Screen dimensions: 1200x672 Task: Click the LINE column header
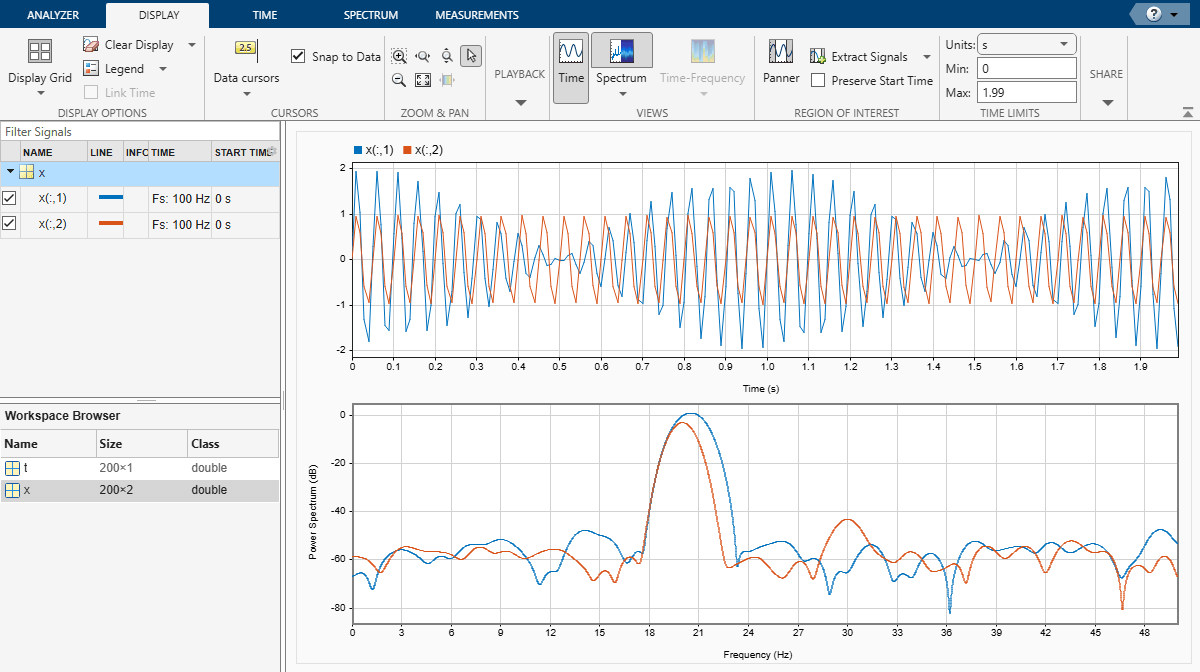[105, 152]
